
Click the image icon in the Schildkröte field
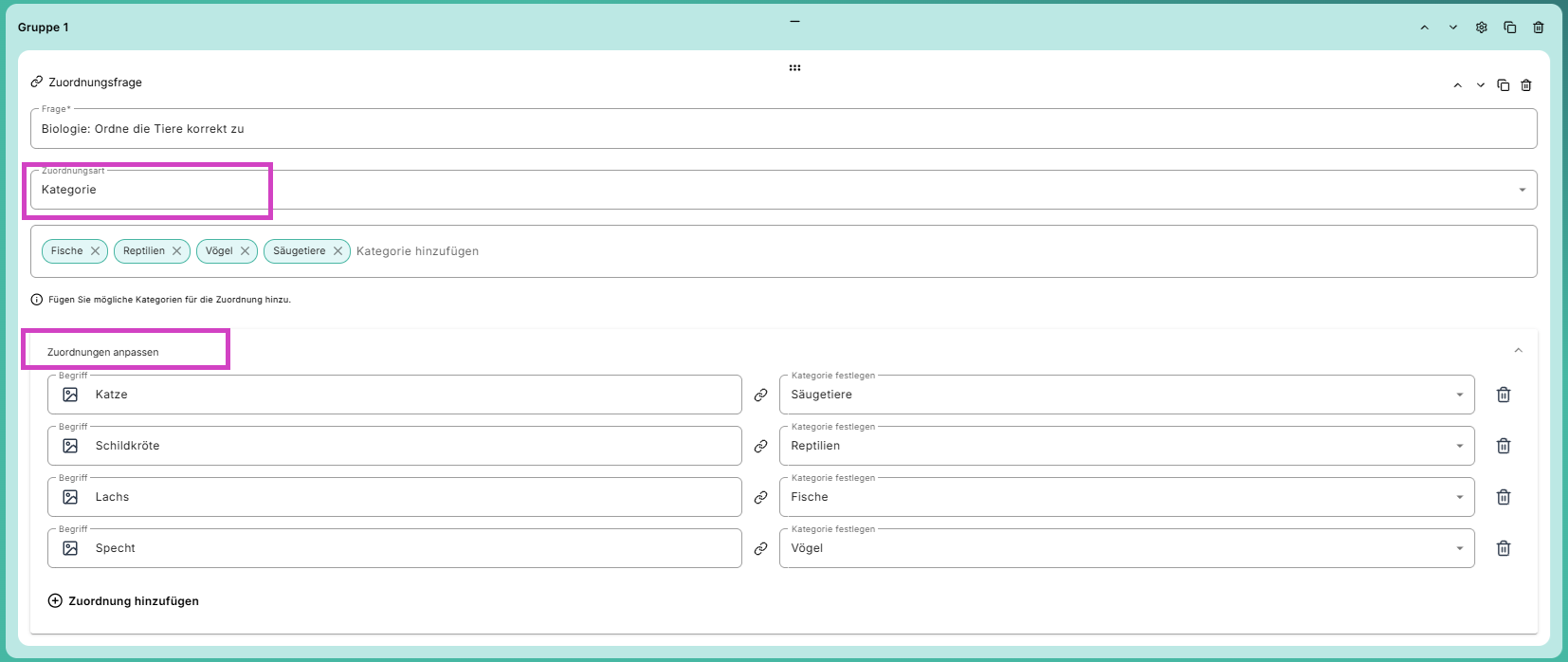point(70,446)
